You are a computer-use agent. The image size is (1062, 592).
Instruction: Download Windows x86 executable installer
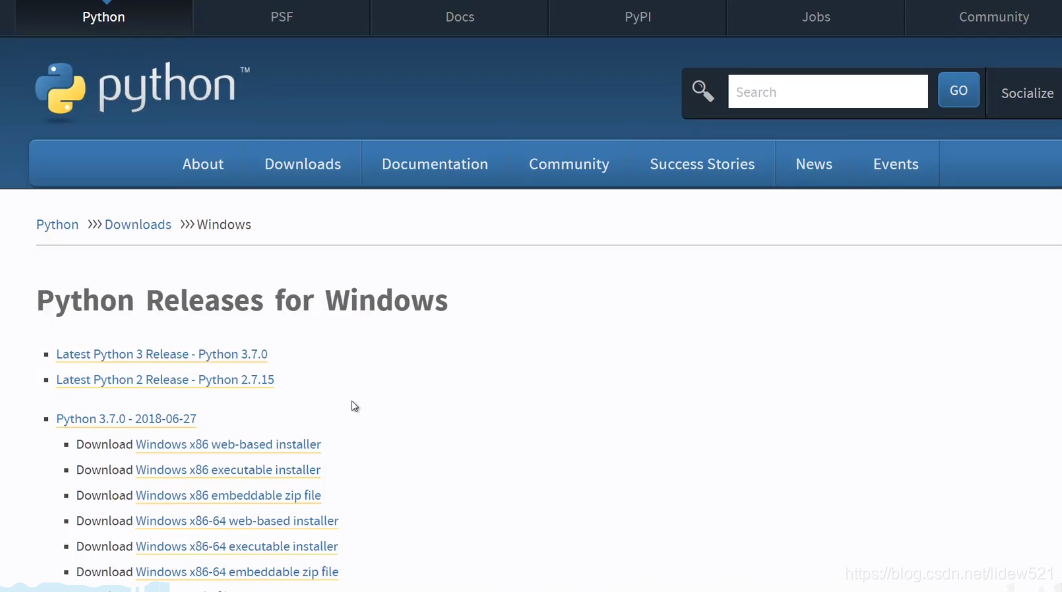(228, 470)
